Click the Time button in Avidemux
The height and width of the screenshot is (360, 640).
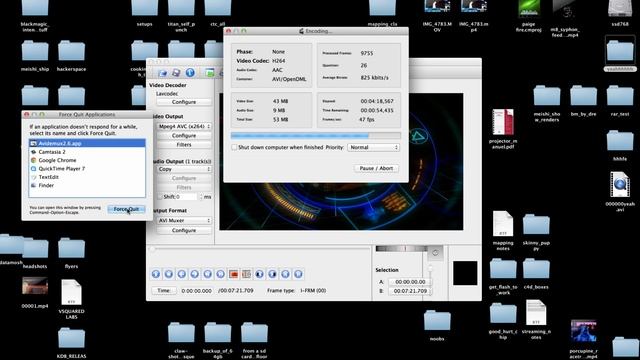(164, 291)
